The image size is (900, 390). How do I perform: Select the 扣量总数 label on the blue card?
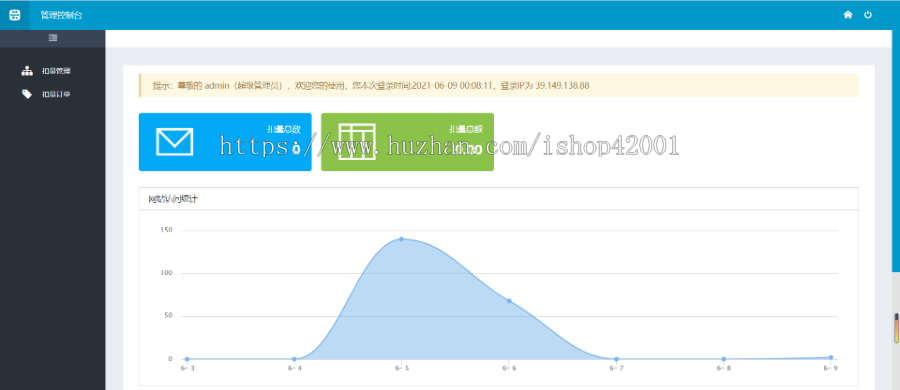284,129
